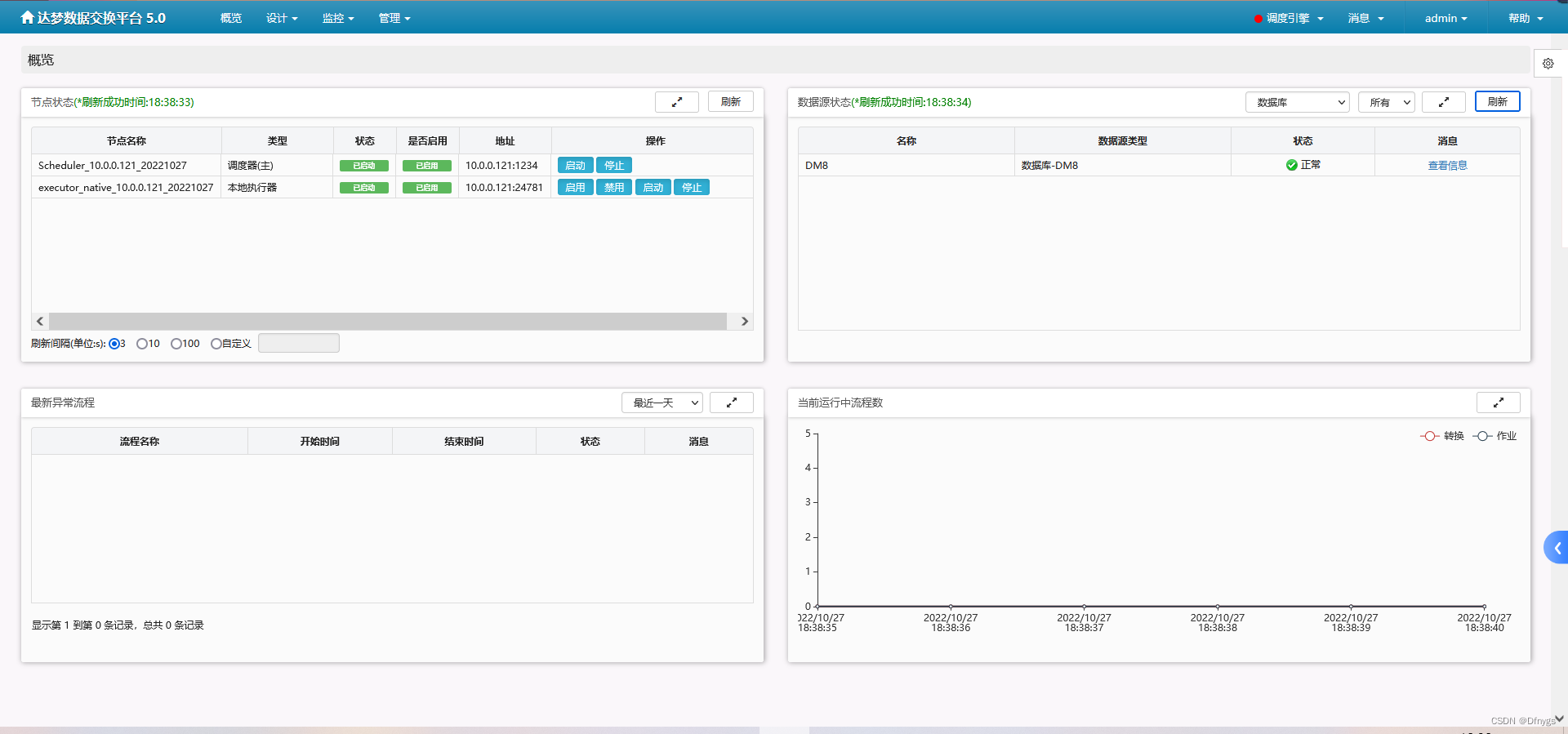
Task: Click the home icon beside 达梦数据交换平台
Action: 28,17
